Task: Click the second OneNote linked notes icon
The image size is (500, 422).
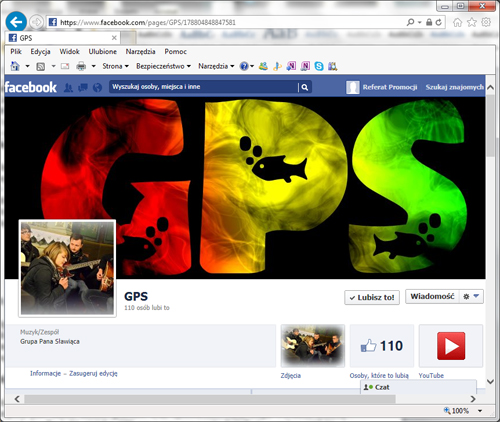Action: click(x=305, y=66)
